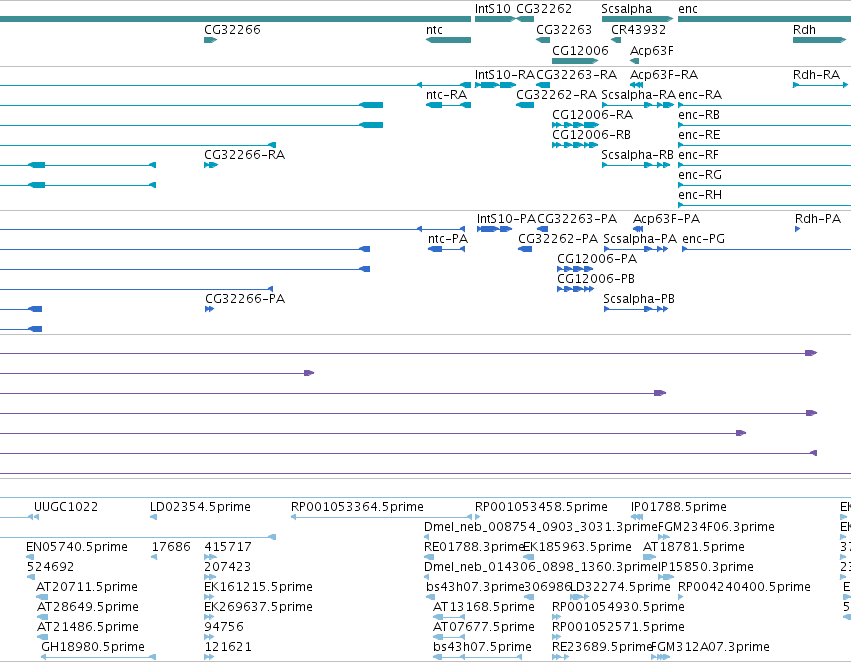Select the enc-RA transcript label
Viewport: 851px width, 662px height.
pos(700,95)
